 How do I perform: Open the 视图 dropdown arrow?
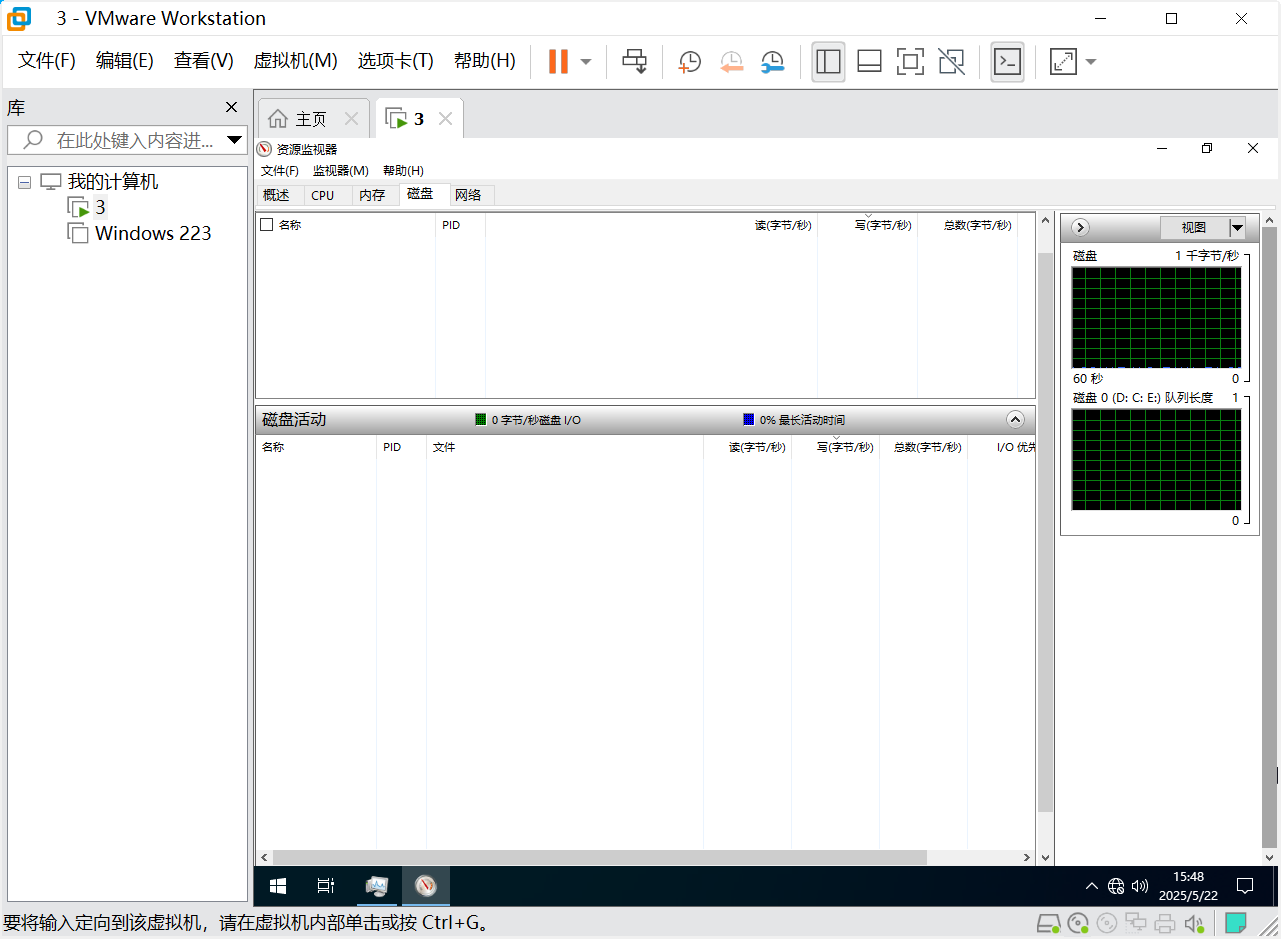point(1237,227)
